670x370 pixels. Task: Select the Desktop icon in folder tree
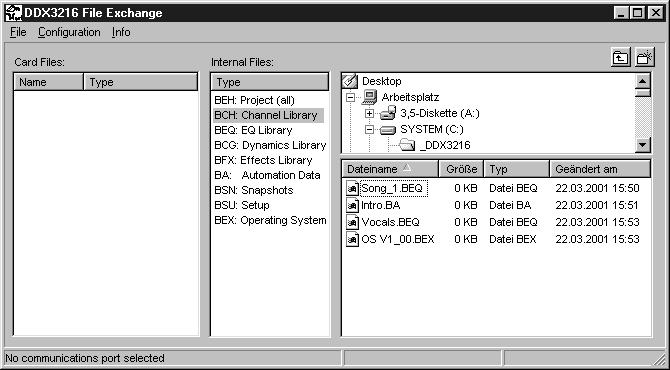350,81
